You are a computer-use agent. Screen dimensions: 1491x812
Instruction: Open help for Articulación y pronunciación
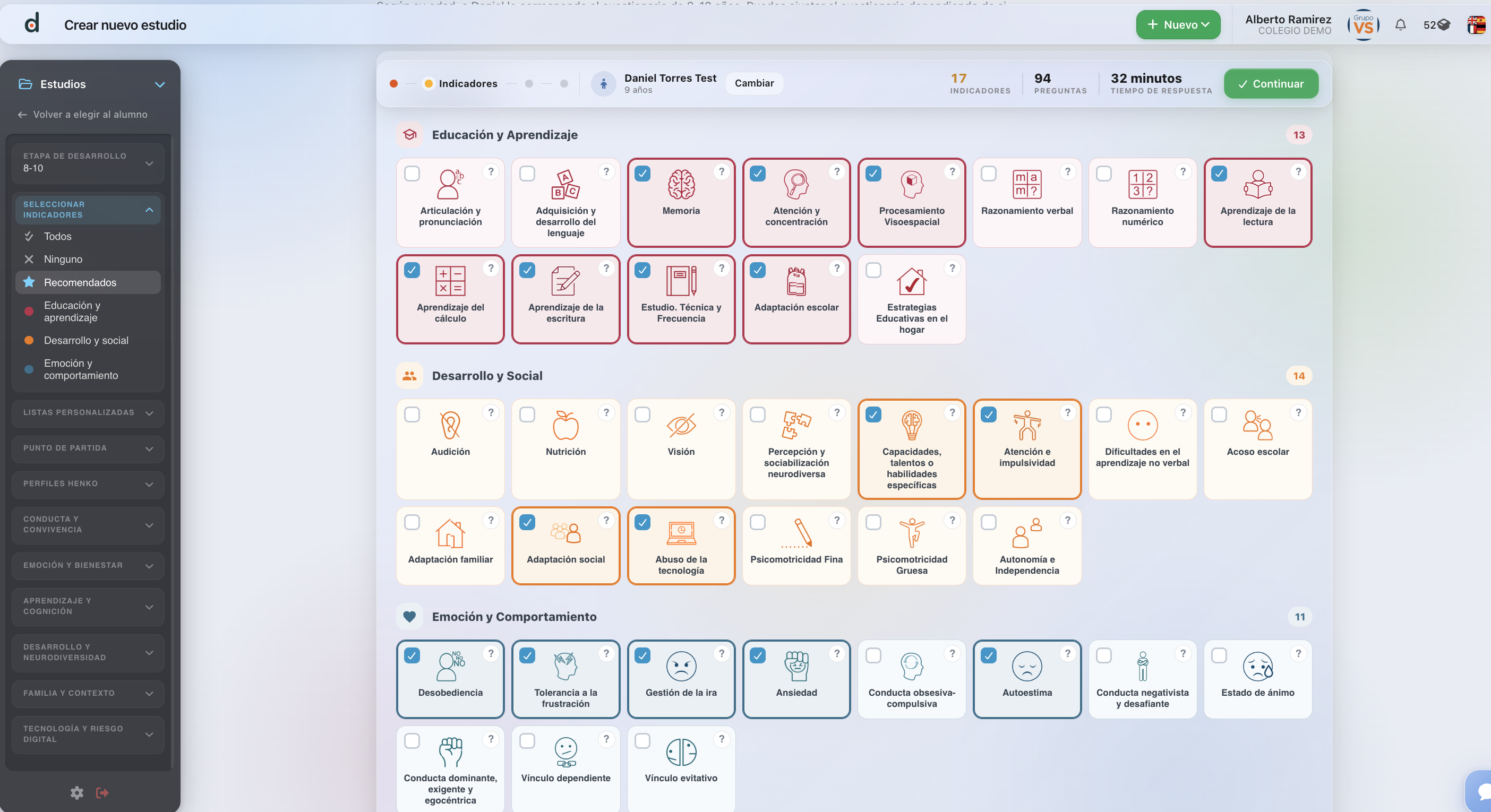click(491, 172)
